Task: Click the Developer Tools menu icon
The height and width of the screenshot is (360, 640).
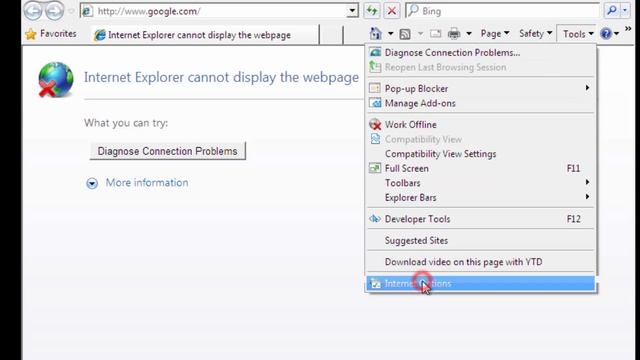Action: click(375, 219)
